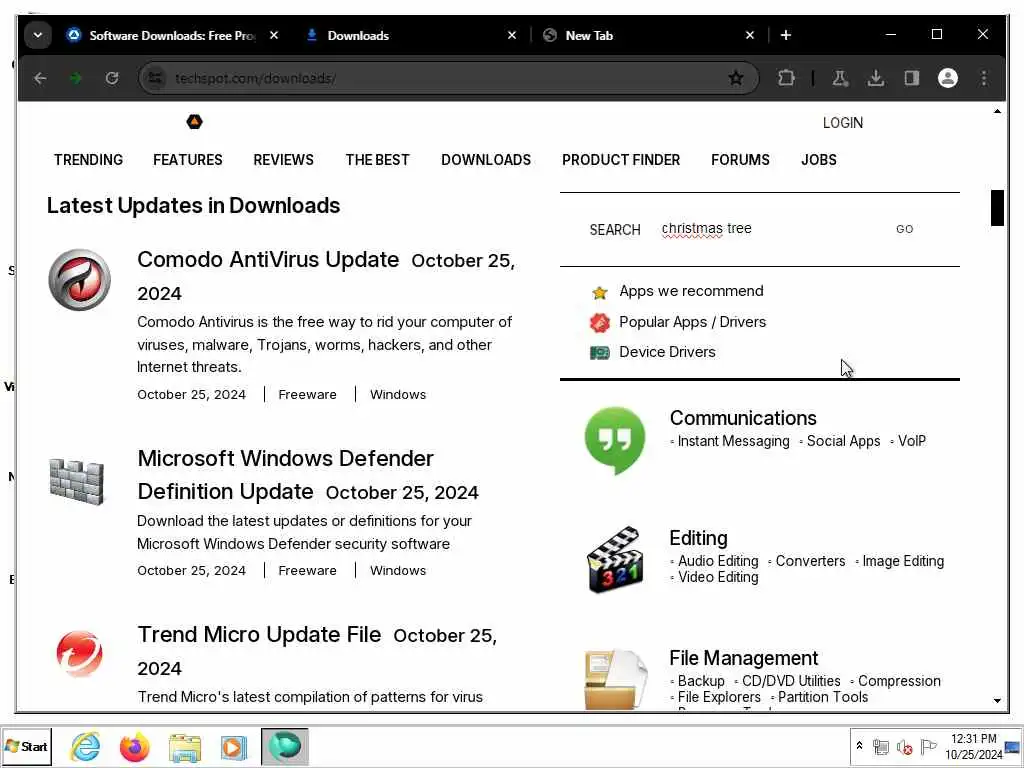Open THE BEST menu
Viewport: 1024px width, 768px height.
pos(377,160)
